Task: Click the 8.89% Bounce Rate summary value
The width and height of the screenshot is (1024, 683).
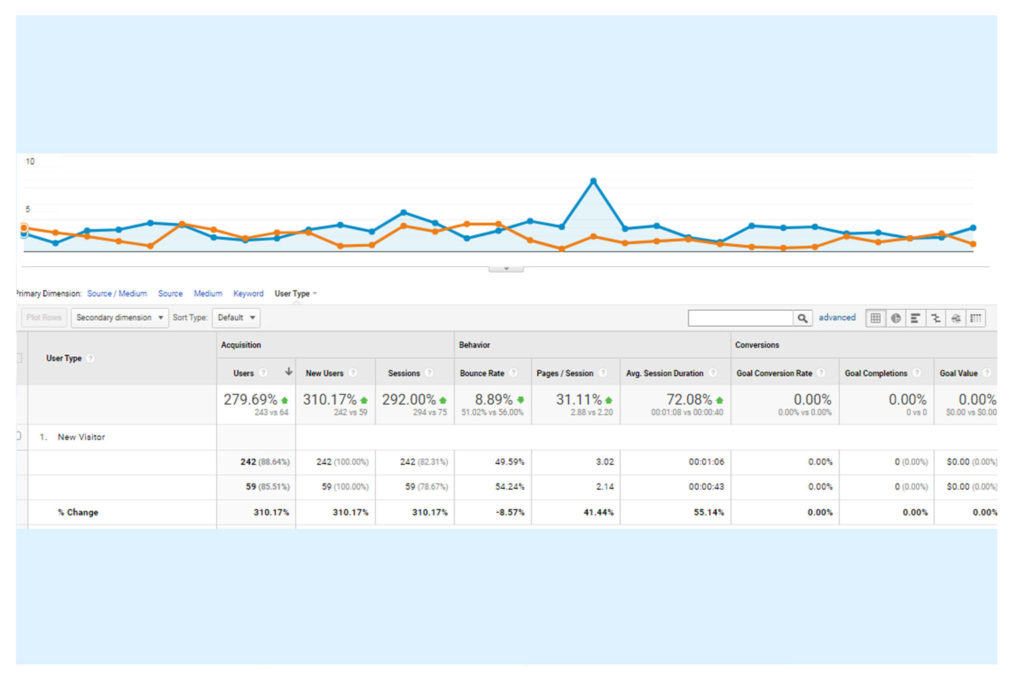Action: (494, 400)
